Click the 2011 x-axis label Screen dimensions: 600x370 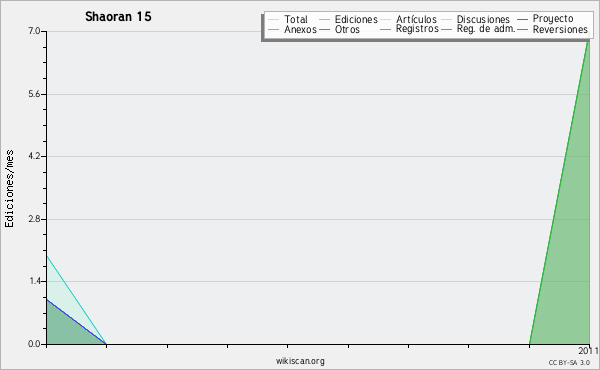(588, 350)
